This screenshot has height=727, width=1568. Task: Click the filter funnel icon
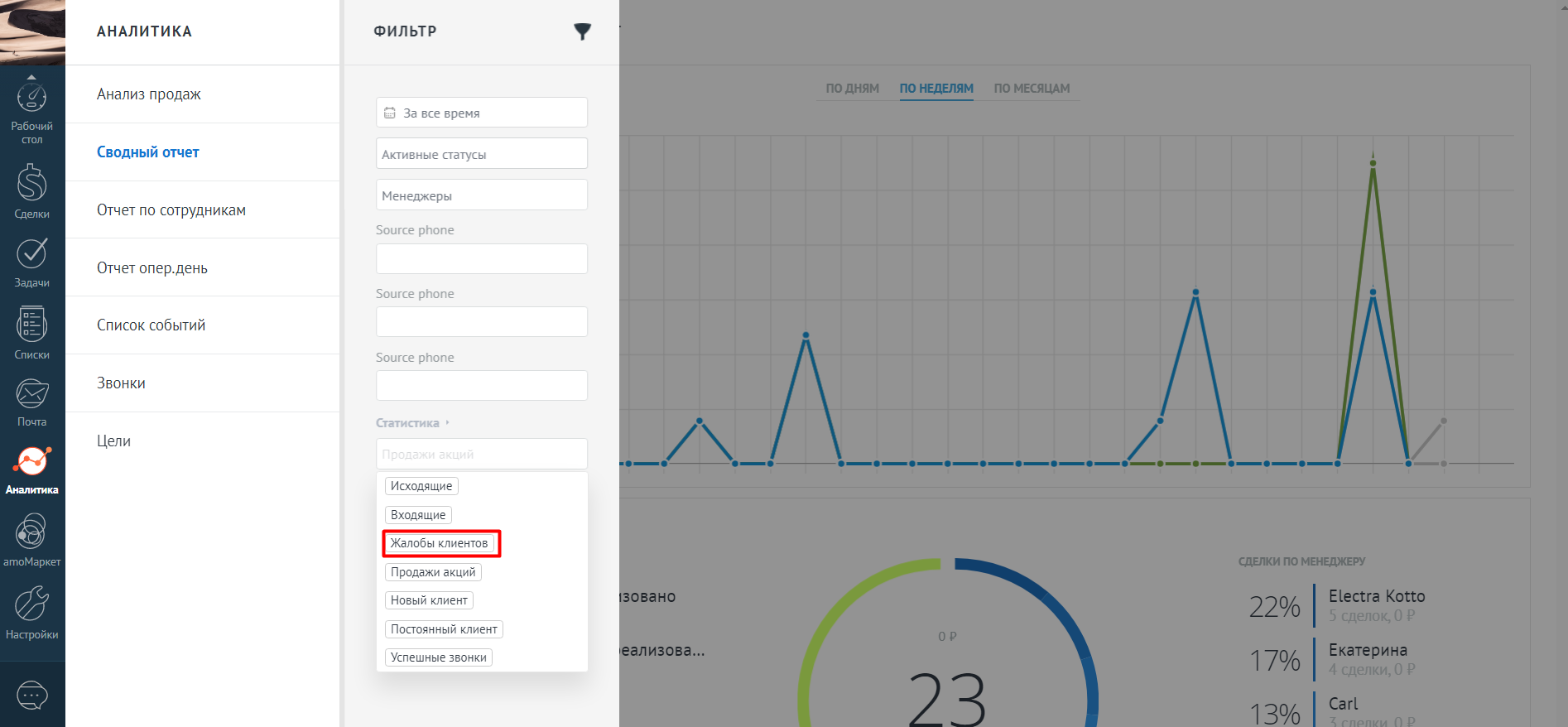pyautogui.click(x=582, y=31)
